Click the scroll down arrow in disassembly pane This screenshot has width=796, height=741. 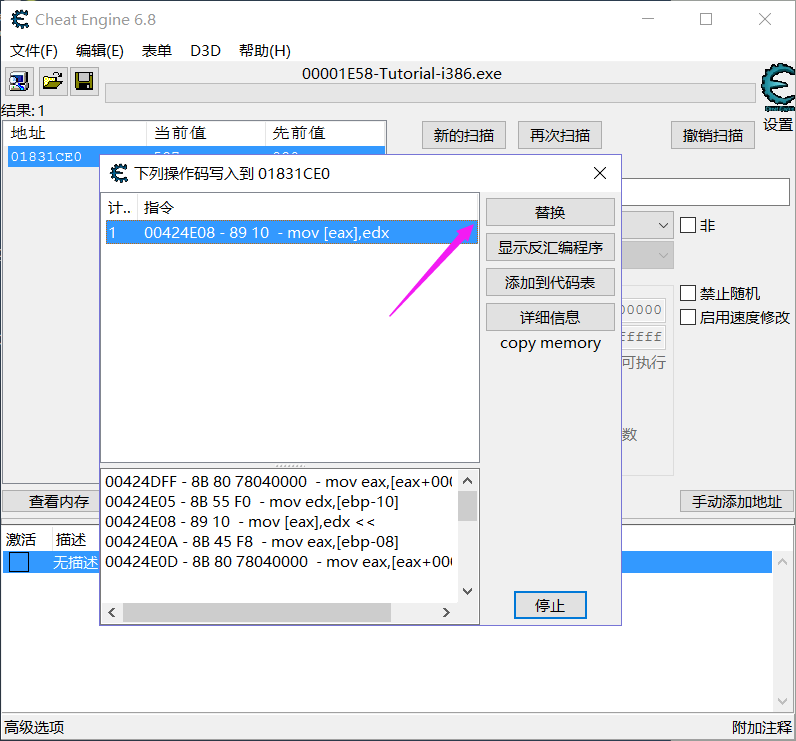[468, 591]
